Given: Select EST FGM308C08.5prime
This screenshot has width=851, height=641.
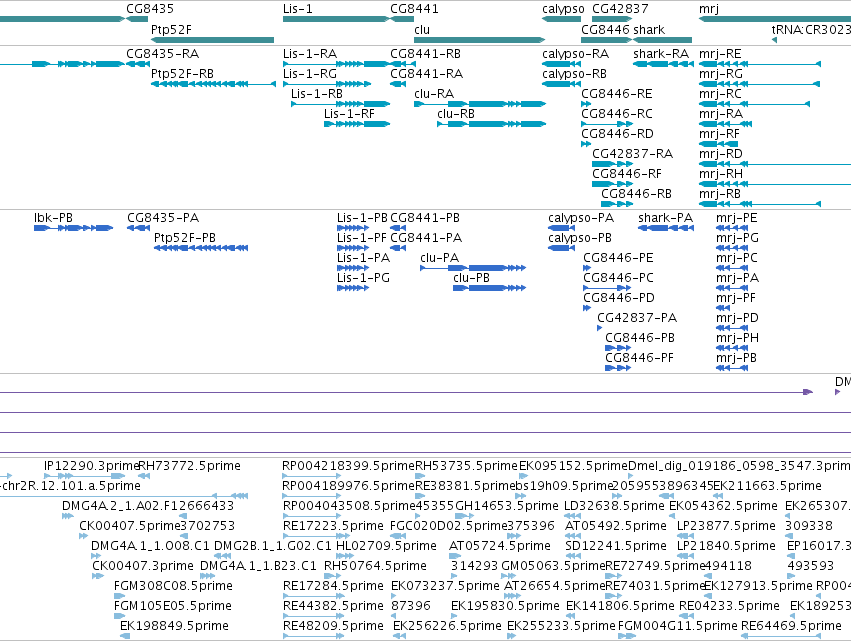Looking at the screenshot, I should click(x=173, y=586).
